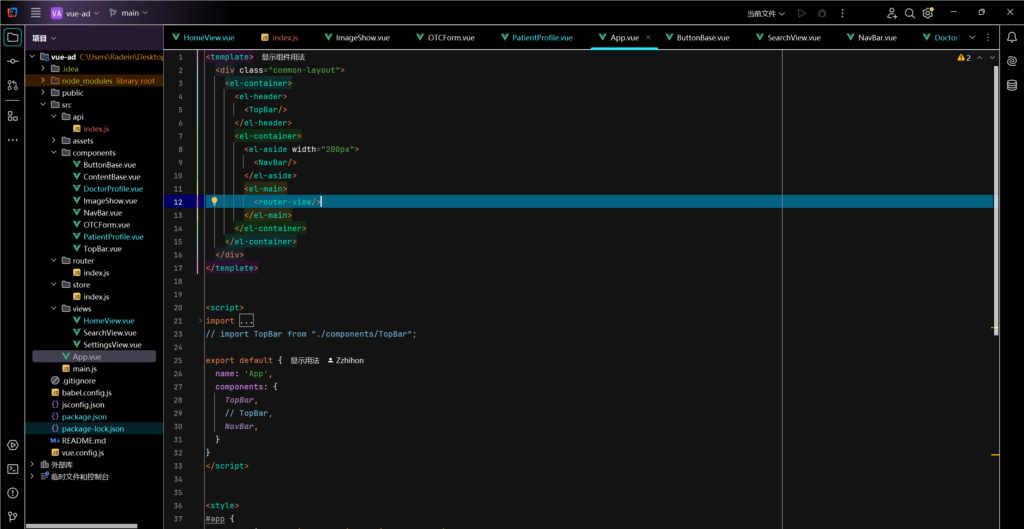Click the warnings indicator showing 2

point(964,57)
